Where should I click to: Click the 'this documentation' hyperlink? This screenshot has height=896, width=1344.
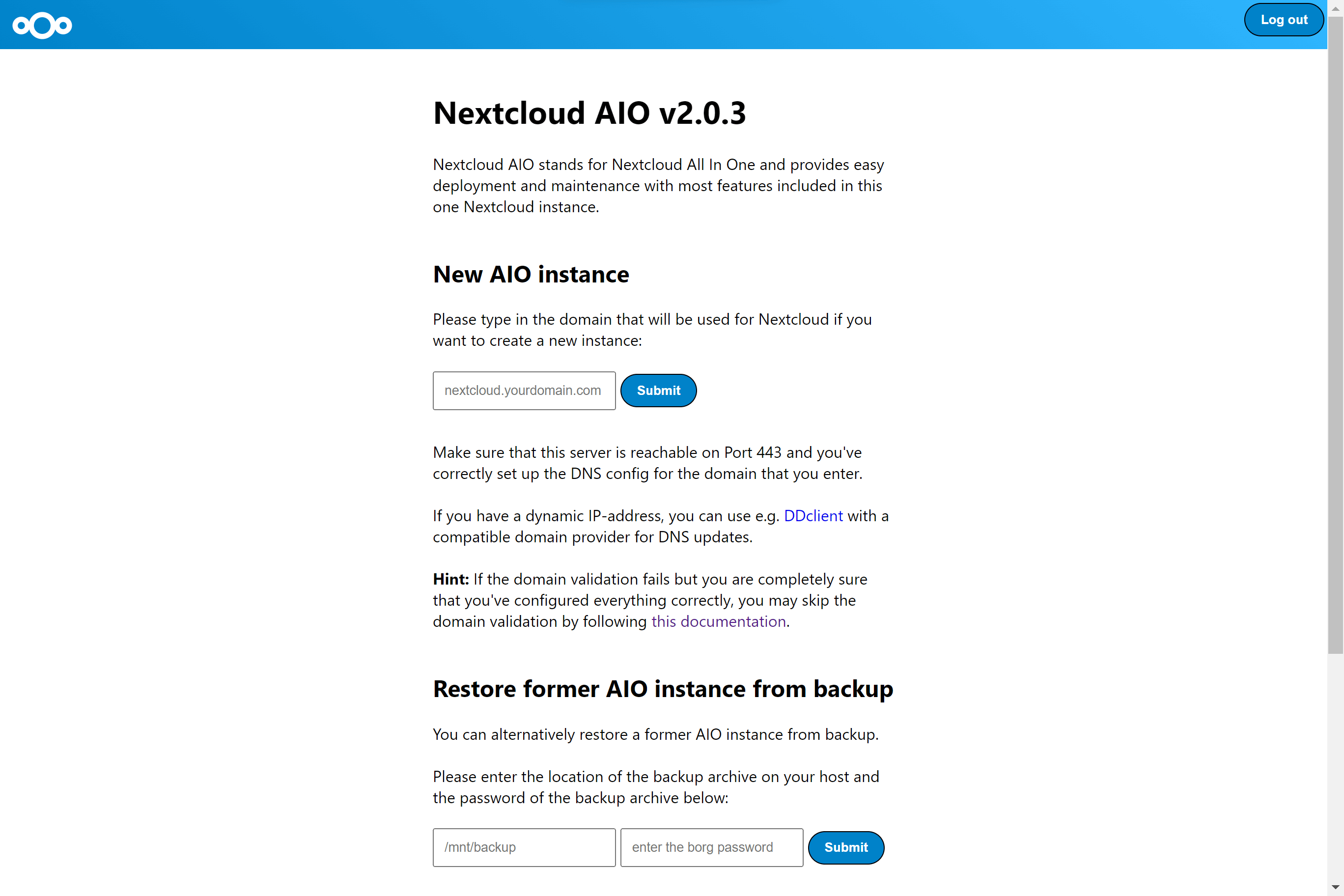(718, 621)
